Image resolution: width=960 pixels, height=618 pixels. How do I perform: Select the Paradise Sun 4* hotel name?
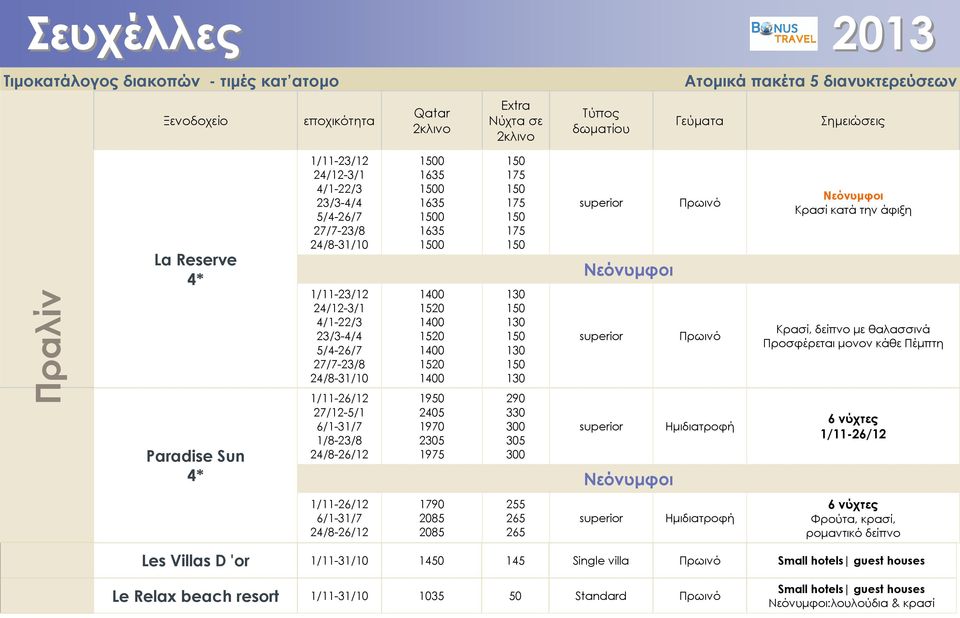(195, 465)
